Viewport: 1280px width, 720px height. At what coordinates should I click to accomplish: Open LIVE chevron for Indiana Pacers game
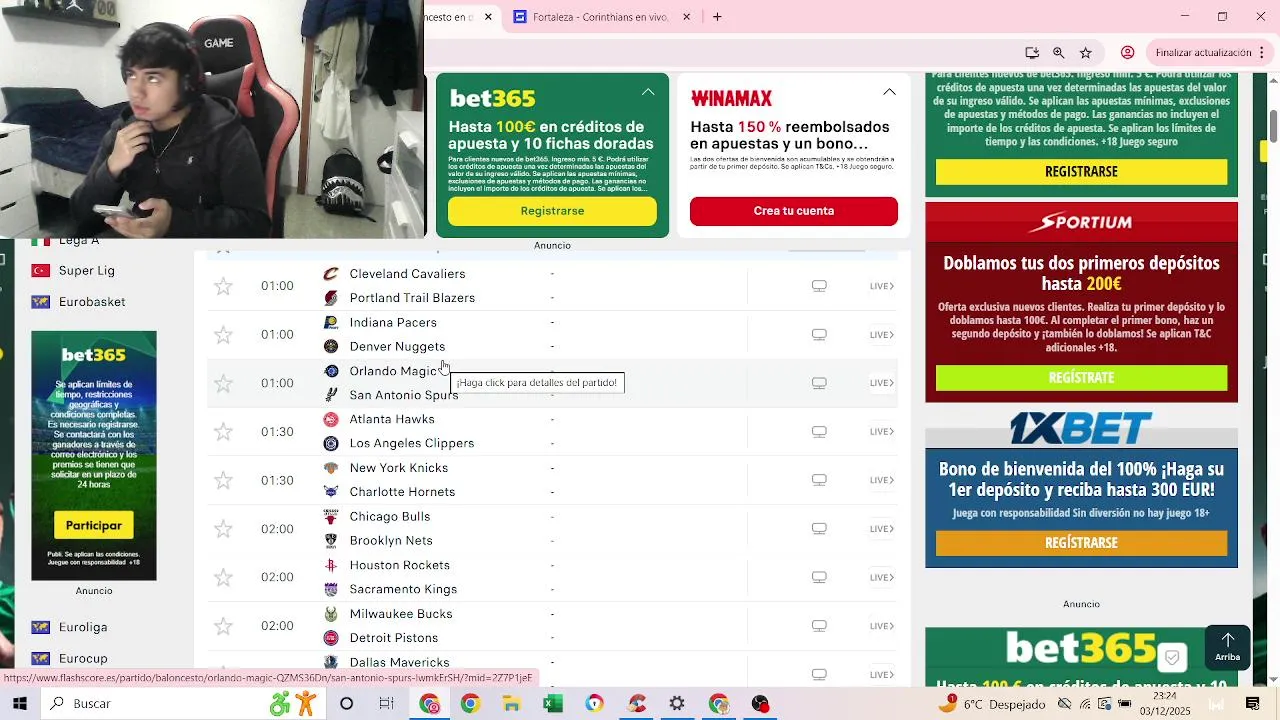pyautogui.click(x=881, y=335)
